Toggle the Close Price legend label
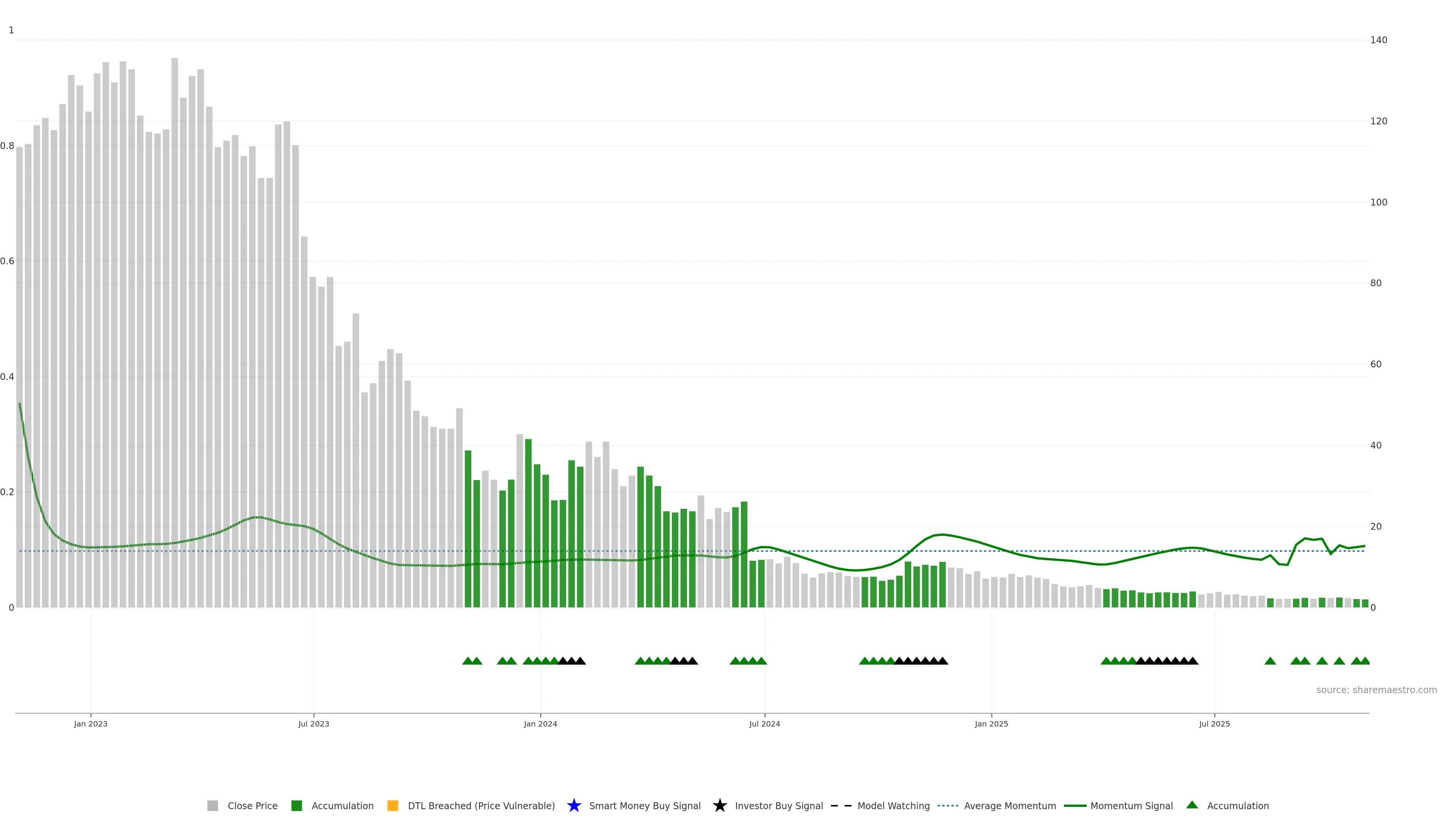 (x=252, y=805)
